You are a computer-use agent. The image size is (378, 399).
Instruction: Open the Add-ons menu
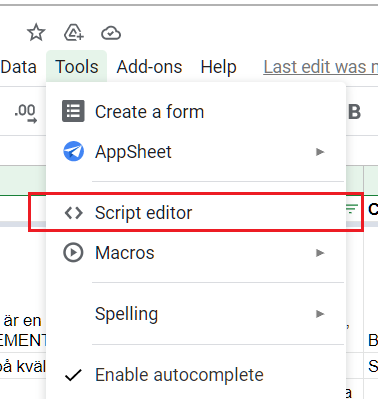pos(149,67)
